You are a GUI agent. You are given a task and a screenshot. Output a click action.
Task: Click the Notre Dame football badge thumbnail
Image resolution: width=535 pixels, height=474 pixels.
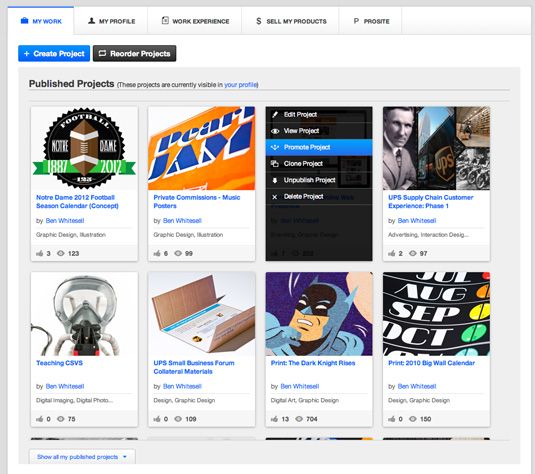[84, 148]
